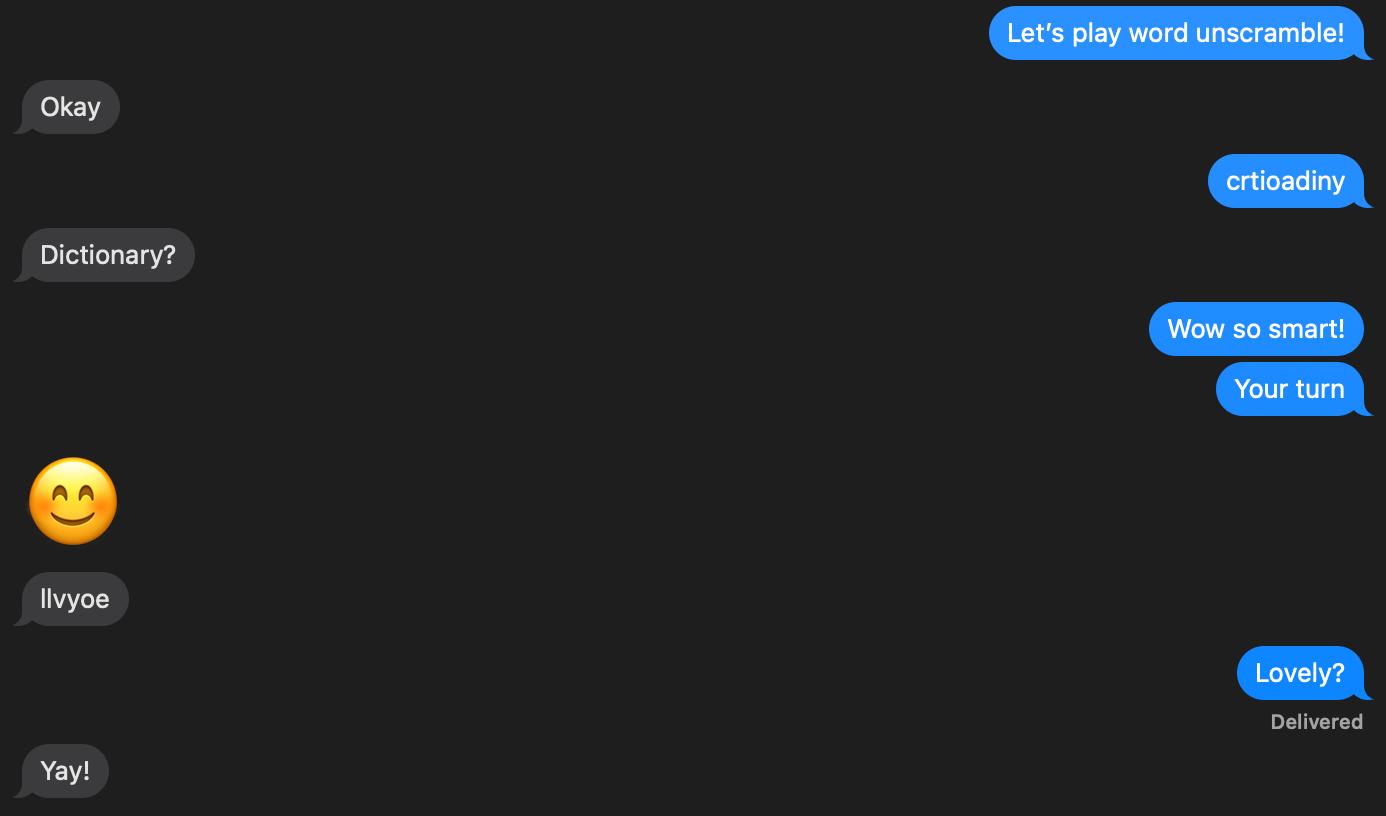Select the "Let's play word unscramble!" bubble
The height and width of the screenshot is (816, 1386).
(x=1177, y=33)
